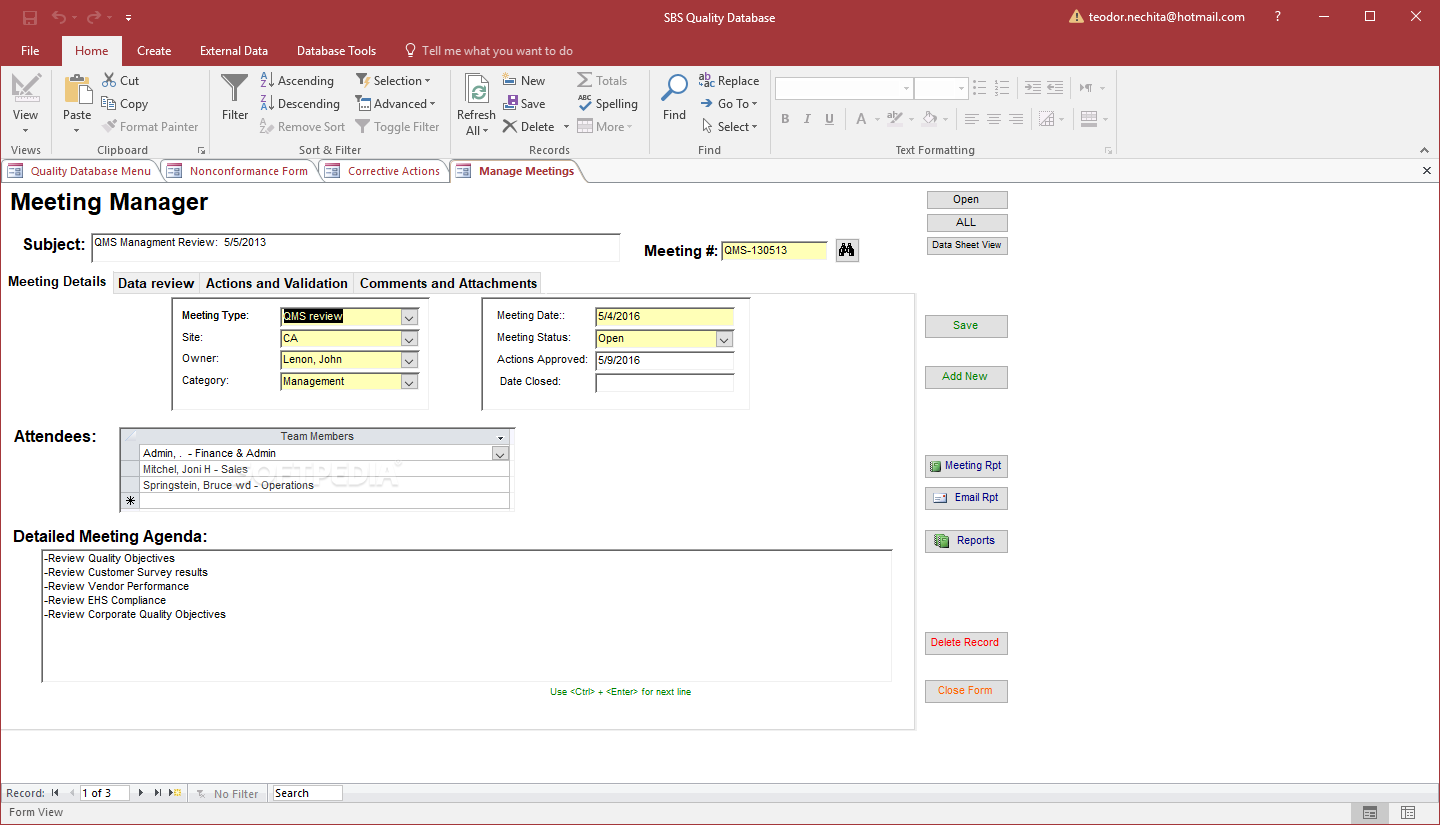1440x825 pixels.
Task: Sort Ascending in the ribbon
Action: (297, 81)
